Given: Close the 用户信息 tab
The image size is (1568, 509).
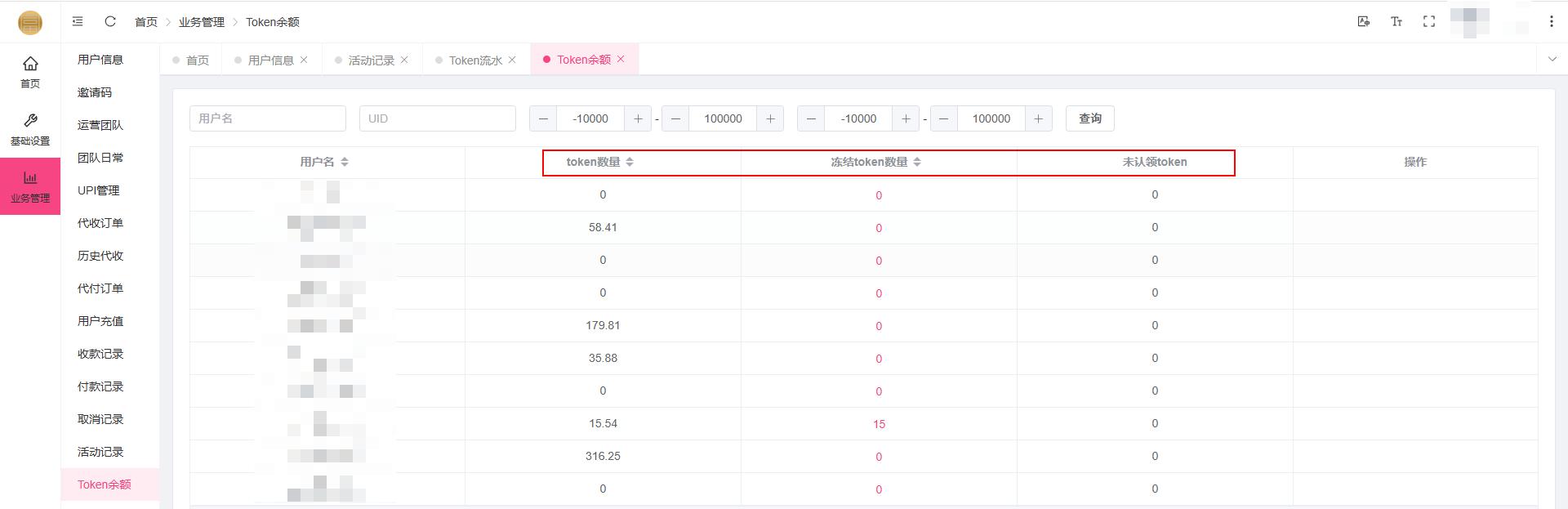Looking at the screenshot, I should pos(304,60).
